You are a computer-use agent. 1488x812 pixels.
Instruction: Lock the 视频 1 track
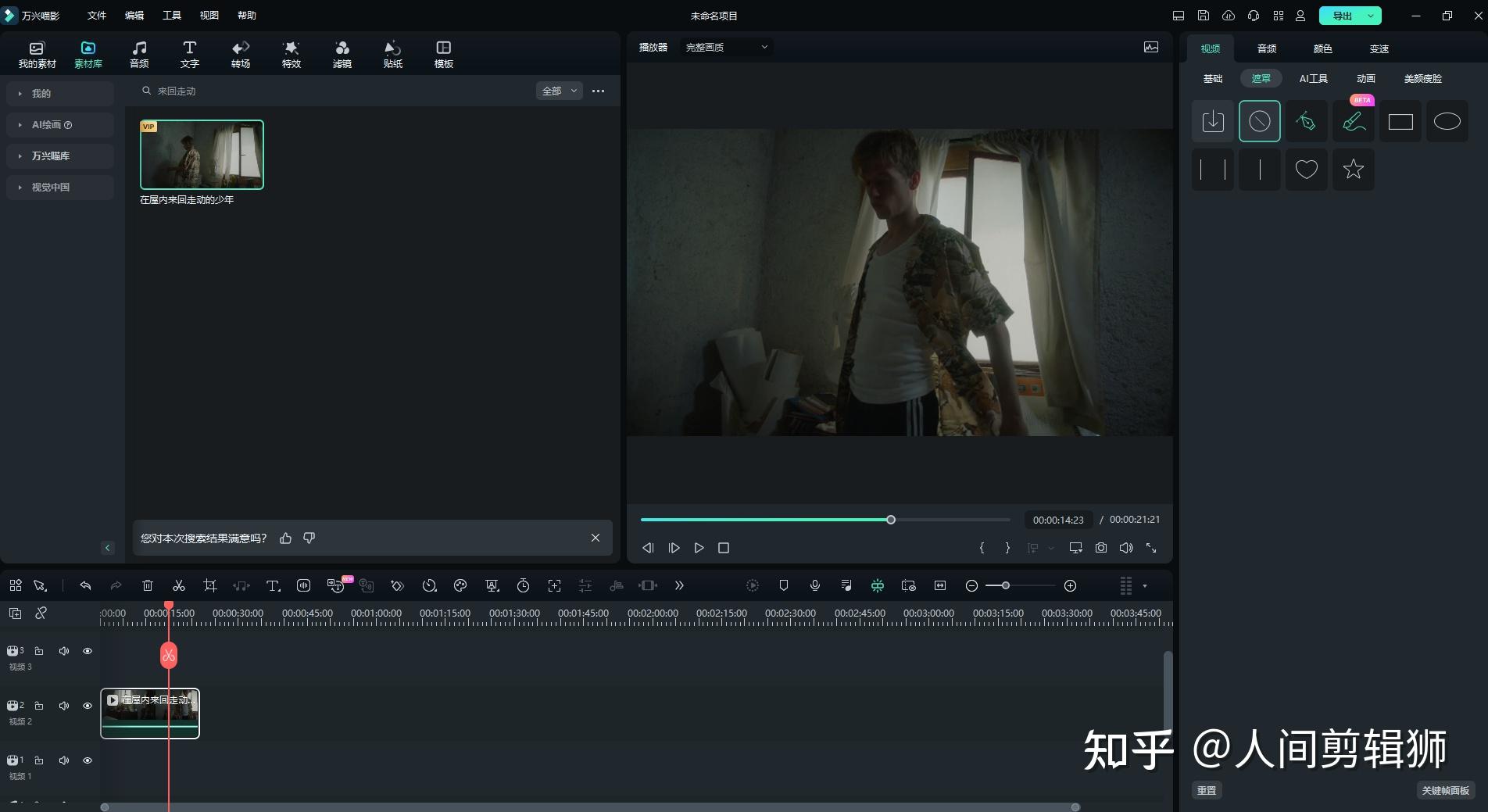(x=39, y=760)
